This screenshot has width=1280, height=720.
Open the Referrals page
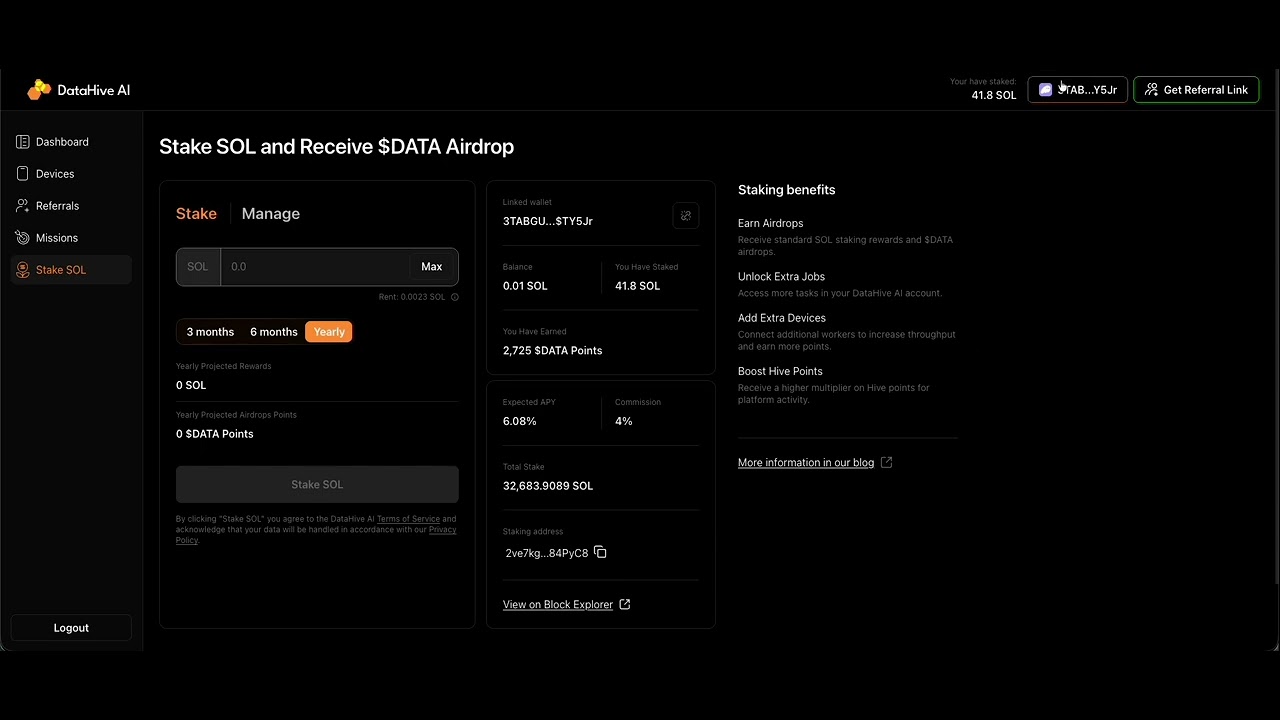pyautogui.click(x=71, y=206)
